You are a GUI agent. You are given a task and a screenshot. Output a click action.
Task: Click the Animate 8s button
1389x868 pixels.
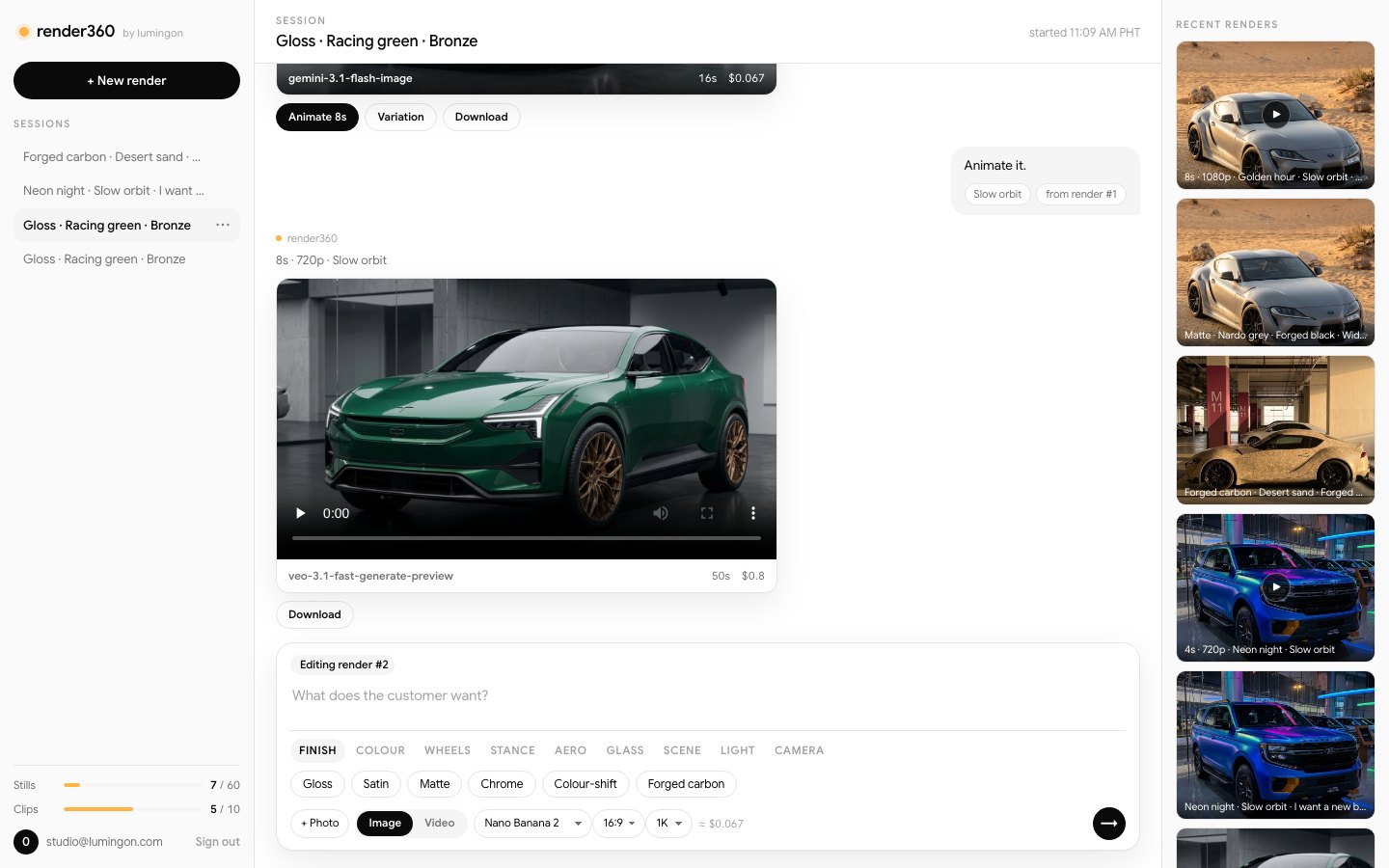(317, 117)
